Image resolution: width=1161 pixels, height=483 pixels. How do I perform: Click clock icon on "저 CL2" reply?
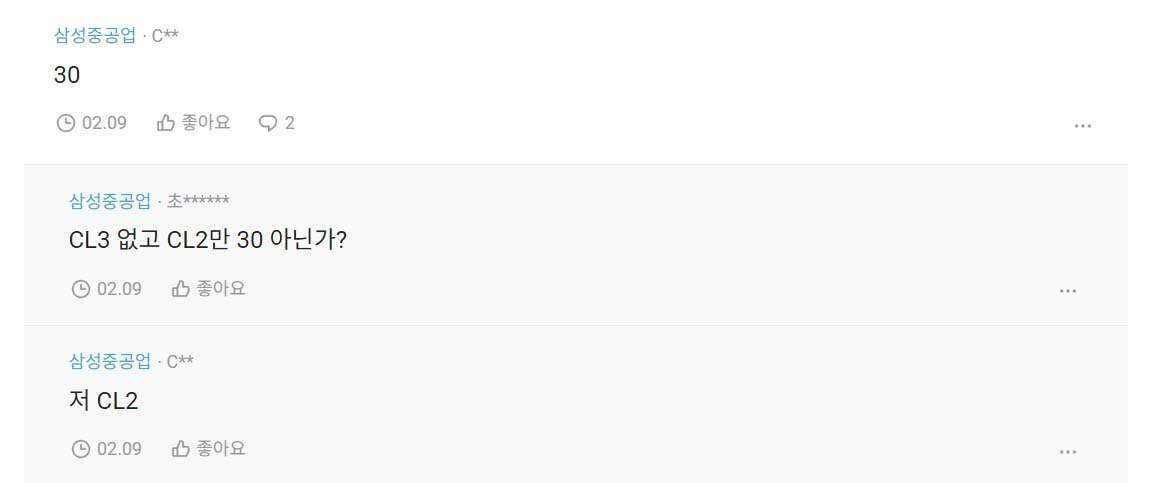[81, 449]
